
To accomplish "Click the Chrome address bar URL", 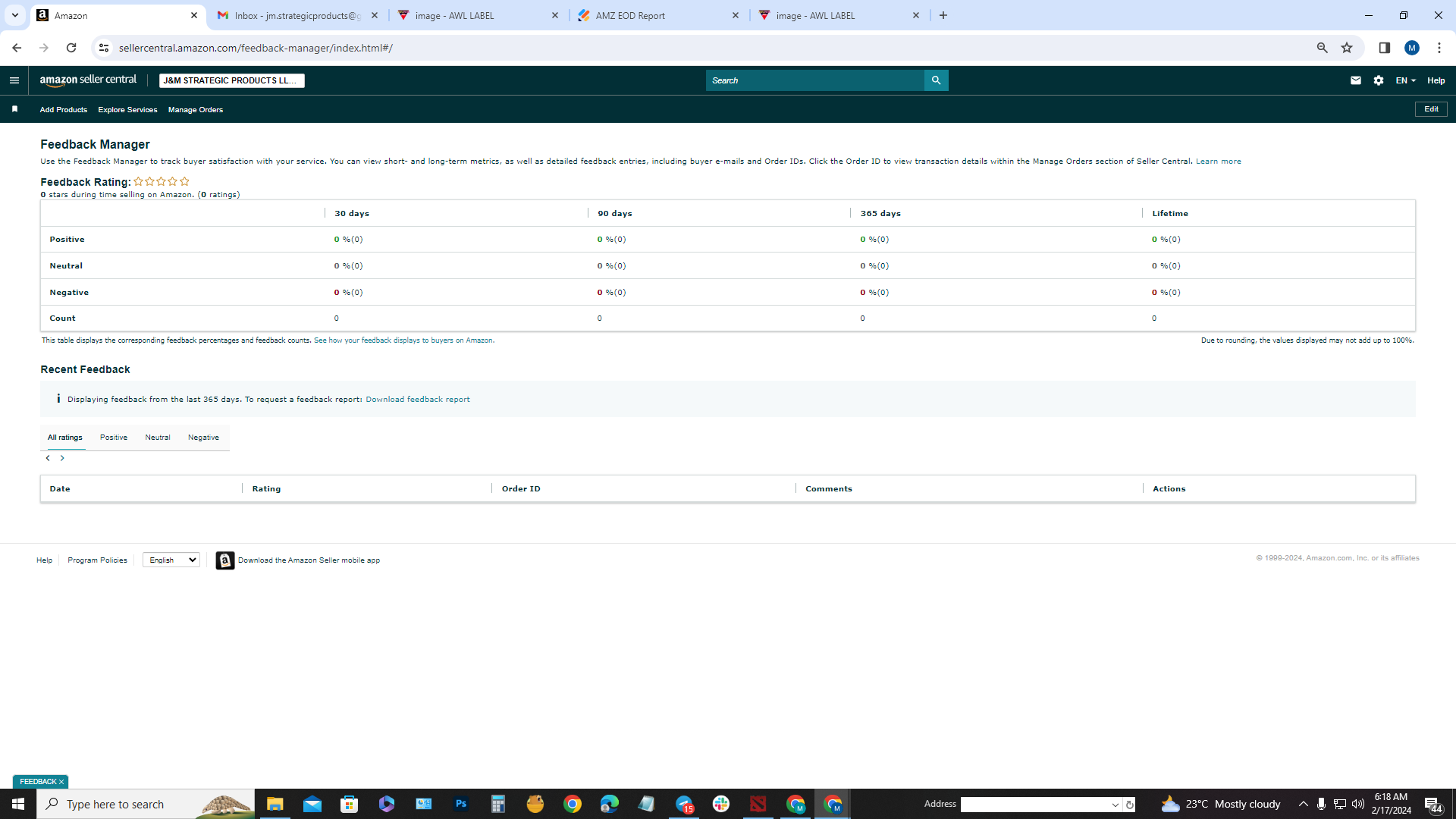I will (256, 48).
